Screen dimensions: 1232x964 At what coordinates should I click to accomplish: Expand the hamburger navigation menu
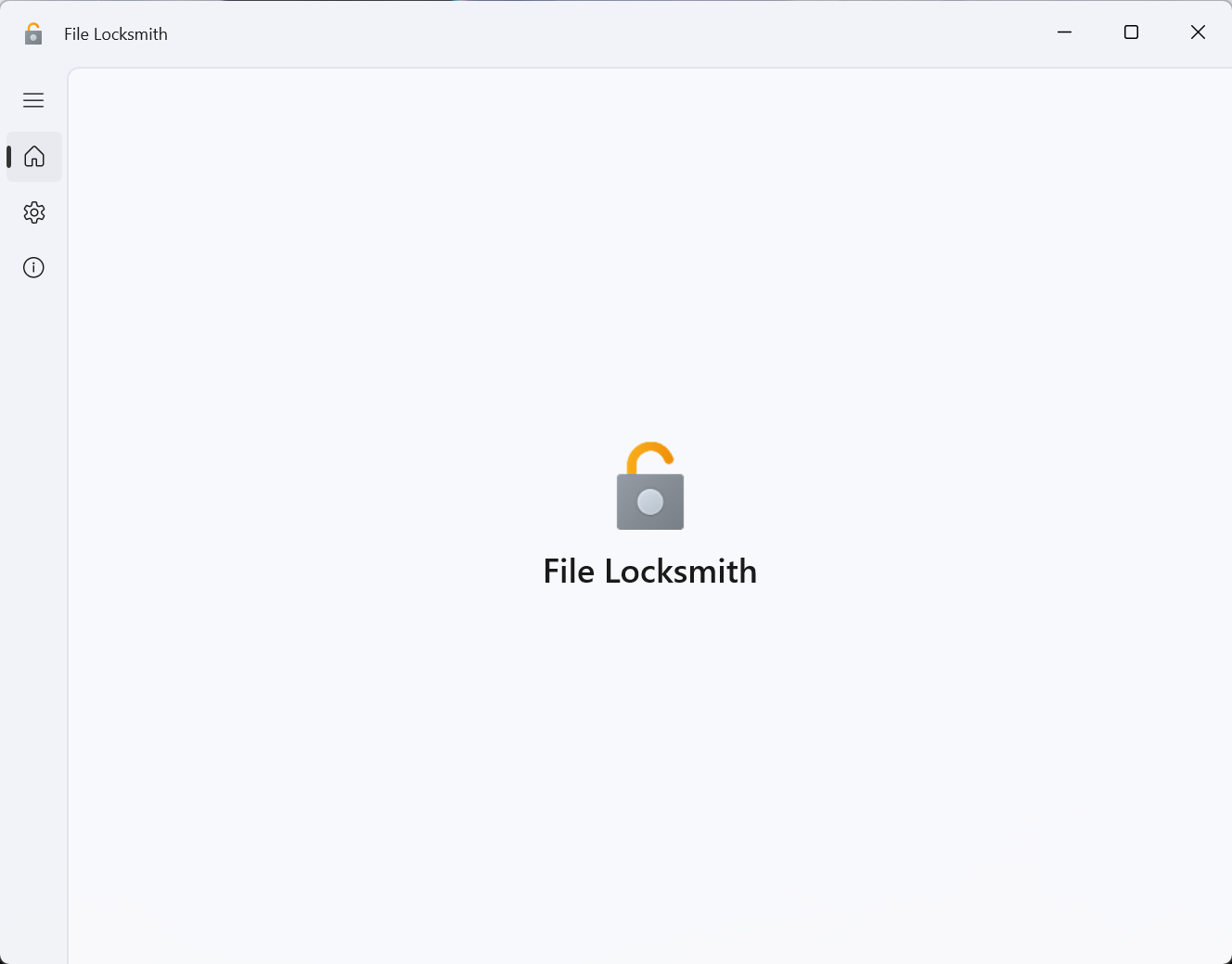[33, 100]
